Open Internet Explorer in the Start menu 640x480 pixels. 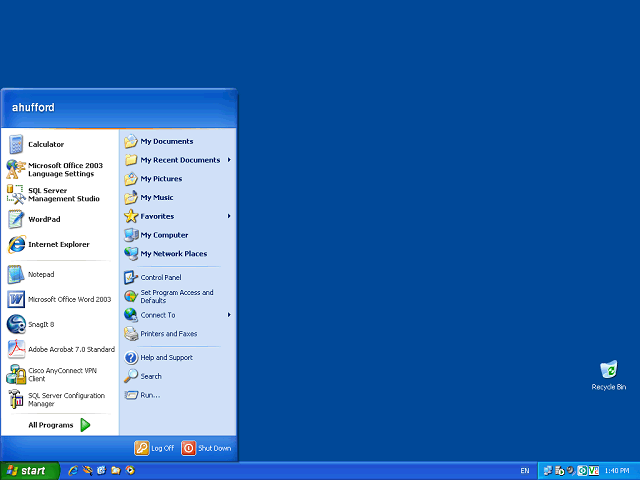coord(60,244)
